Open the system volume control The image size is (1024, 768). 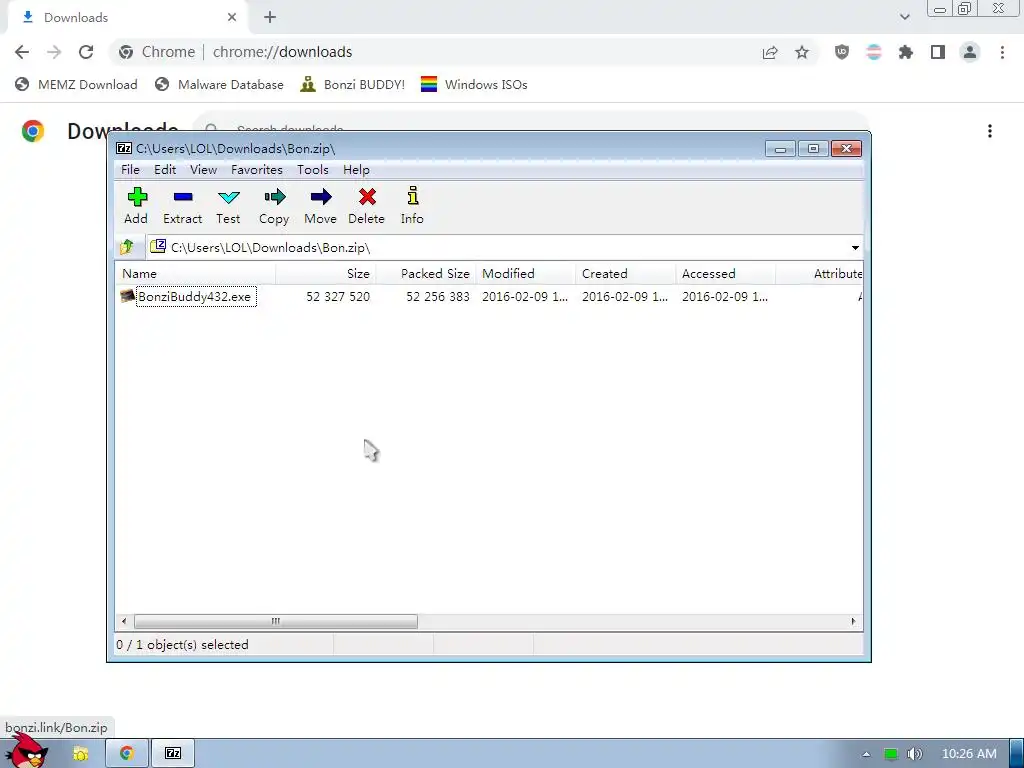(x=915, y=754)
